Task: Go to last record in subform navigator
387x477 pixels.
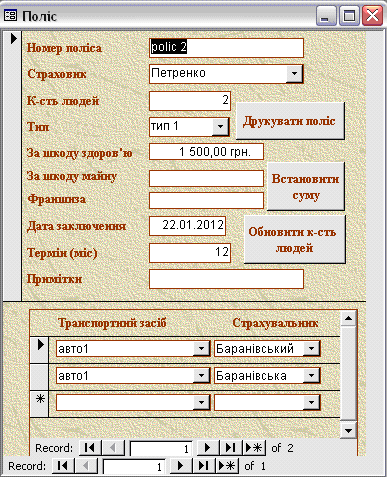Action: (x=230, y=448)
